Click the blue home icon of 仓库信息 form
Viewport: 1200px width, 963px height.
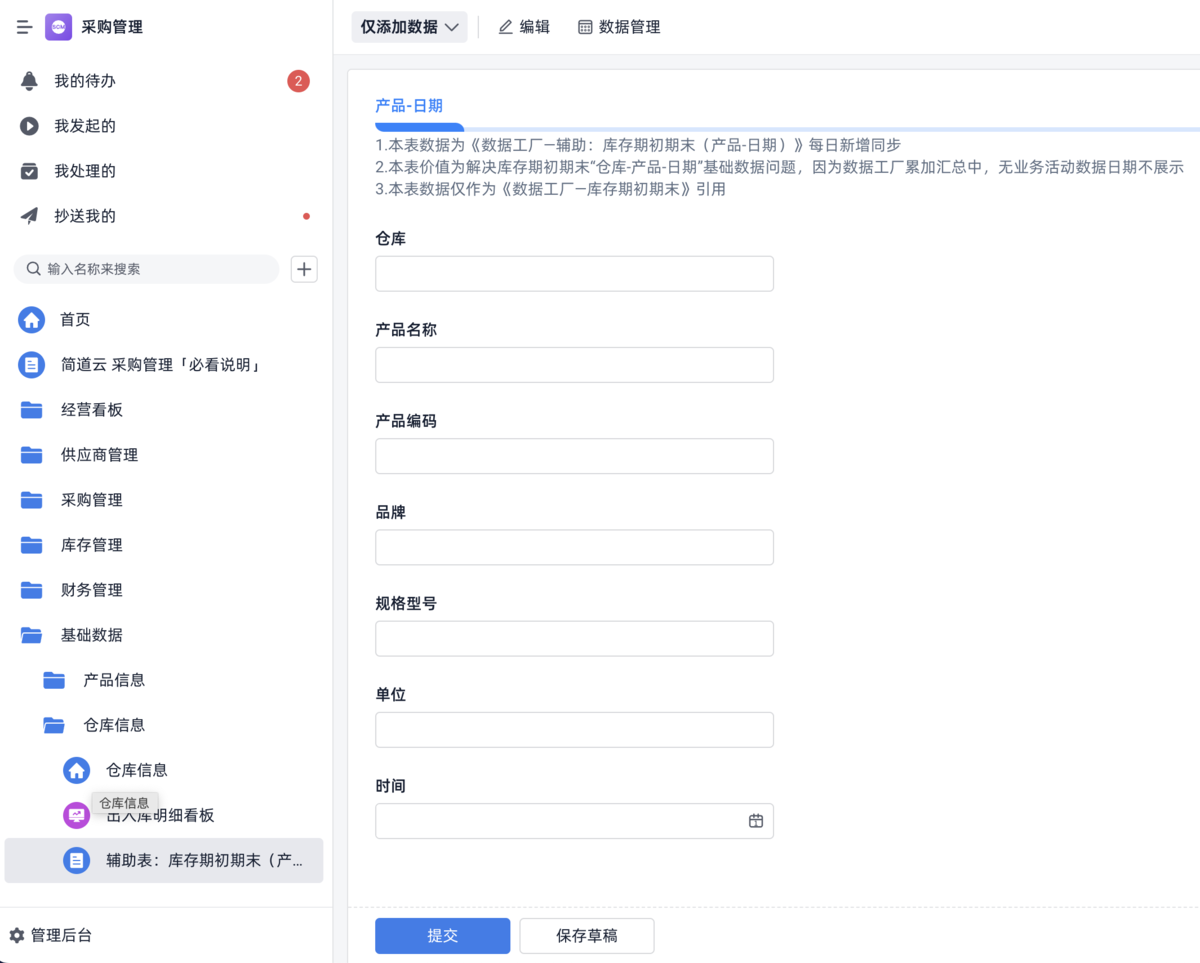click(77, 770)
